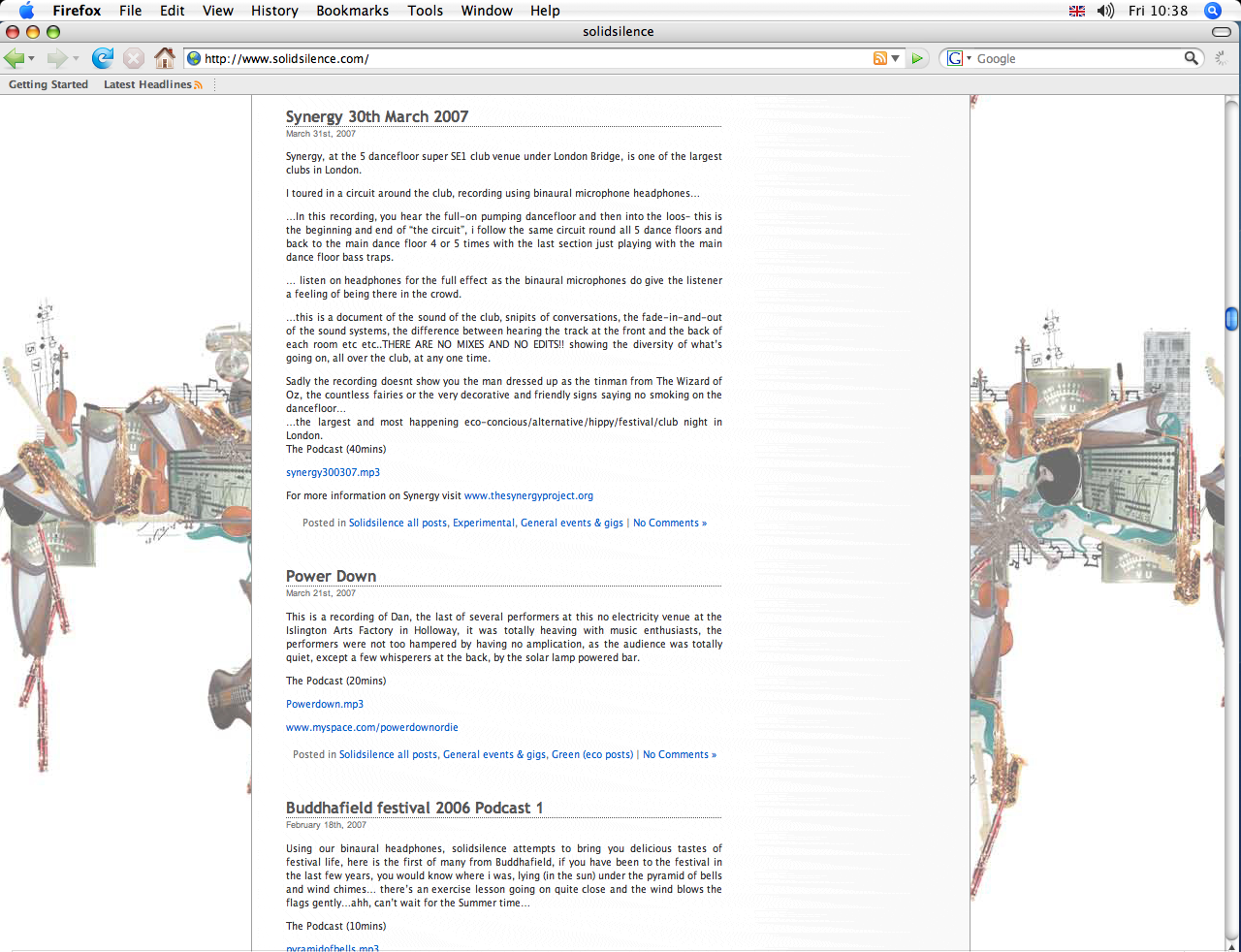
Task: Open the Tools menu
Action: 425,11
